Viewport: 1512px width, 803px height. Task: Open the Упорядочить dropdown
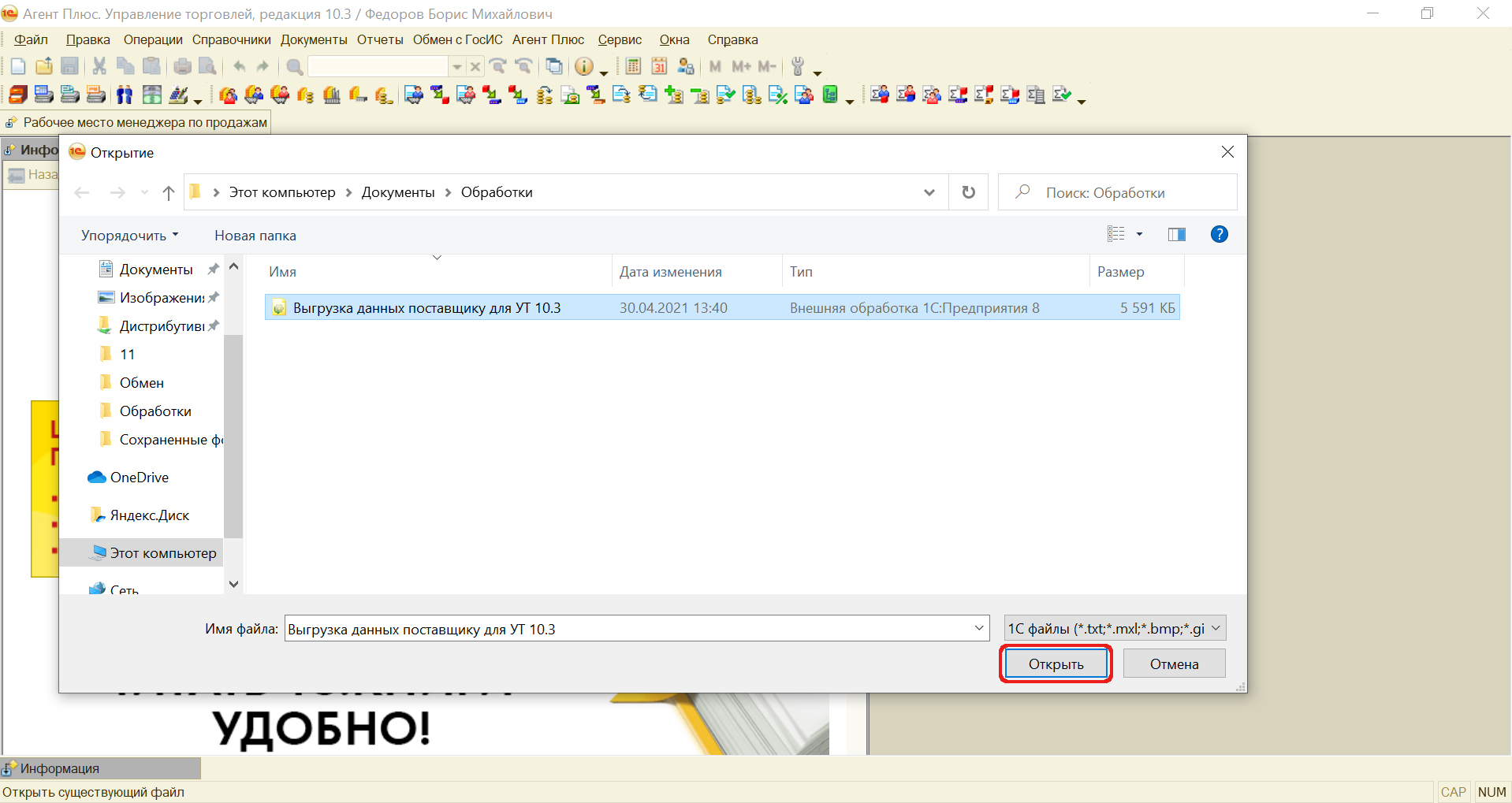(130, 236)
